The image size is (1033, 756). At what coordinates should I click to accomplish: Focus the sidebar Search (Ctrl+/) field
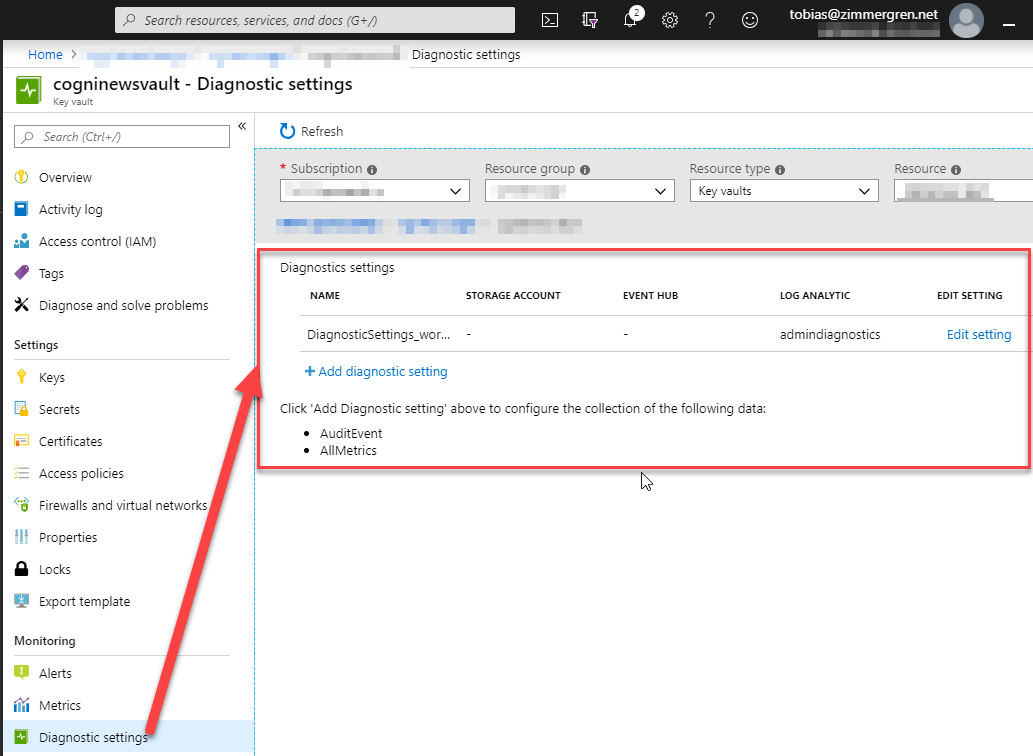(122, 137)
